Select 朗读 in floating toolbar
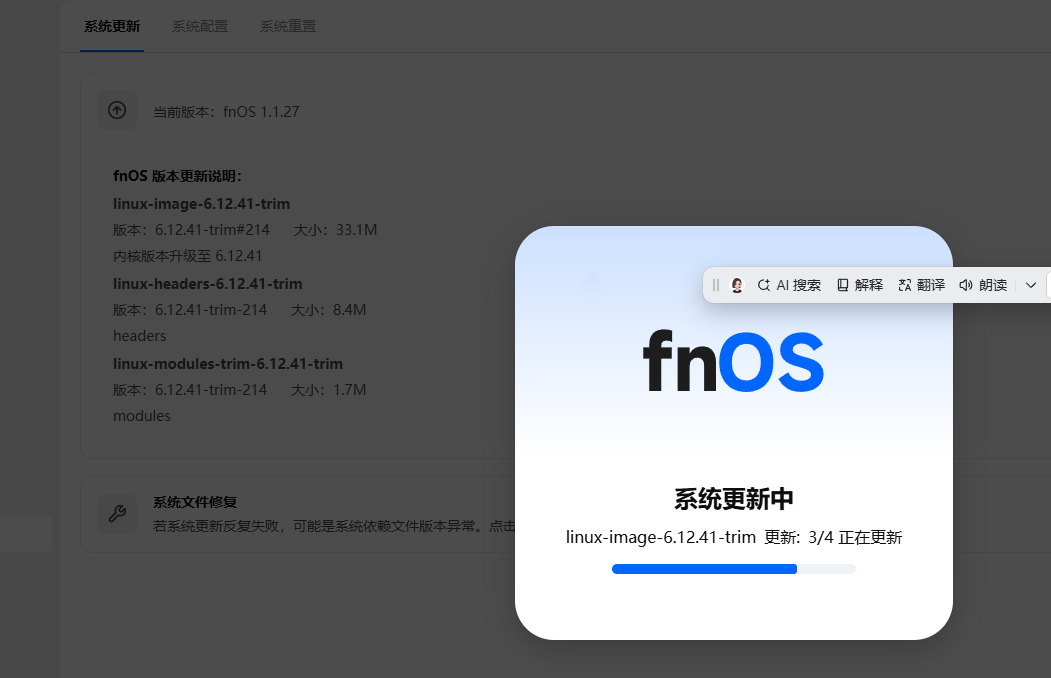Screen dimensions: 1051x678 click(x=983, y=285)
